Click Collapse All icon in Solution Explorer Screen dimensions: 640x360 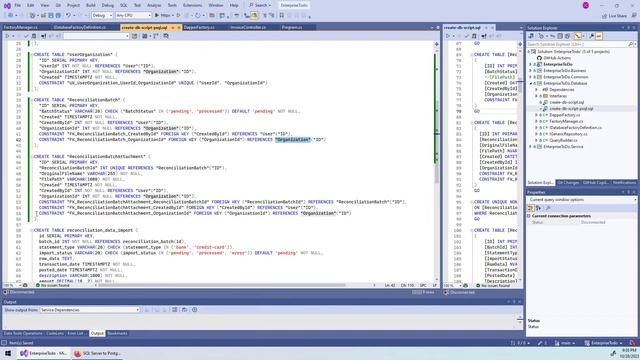(x=560, y=36)
